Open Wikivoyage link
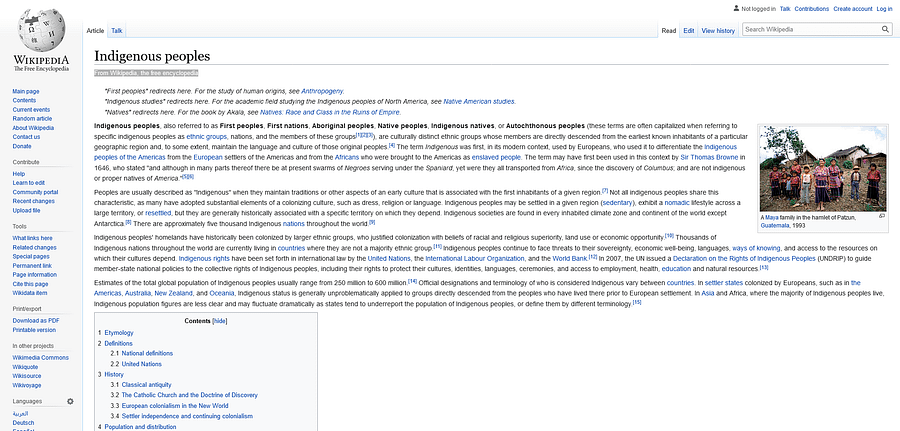 [27, 385]
